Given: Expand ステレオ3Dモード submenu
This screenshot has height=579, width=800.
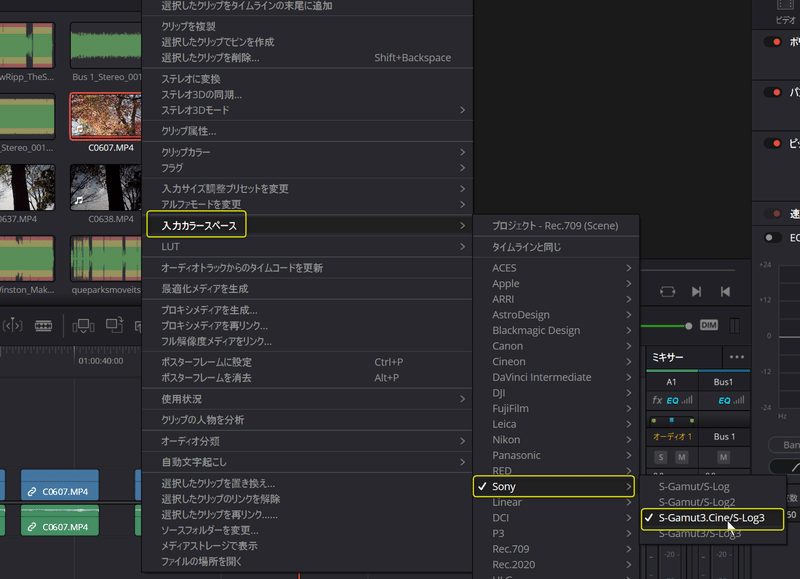Looking at the screenshot, I should point(308,110).
